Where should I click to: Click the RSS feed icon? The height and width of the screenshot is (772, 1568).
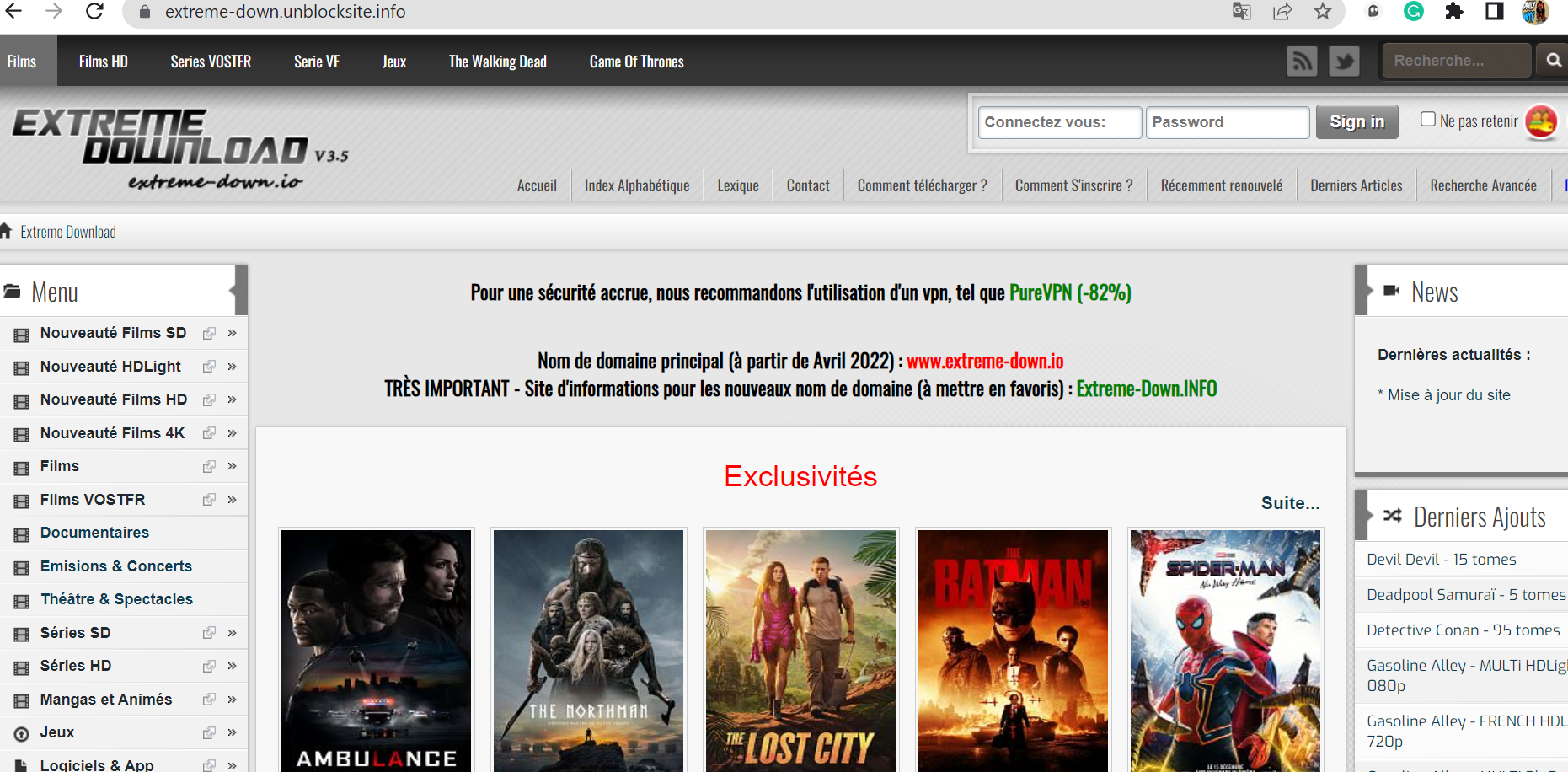pyautogui.click(x=1302, y=62)
